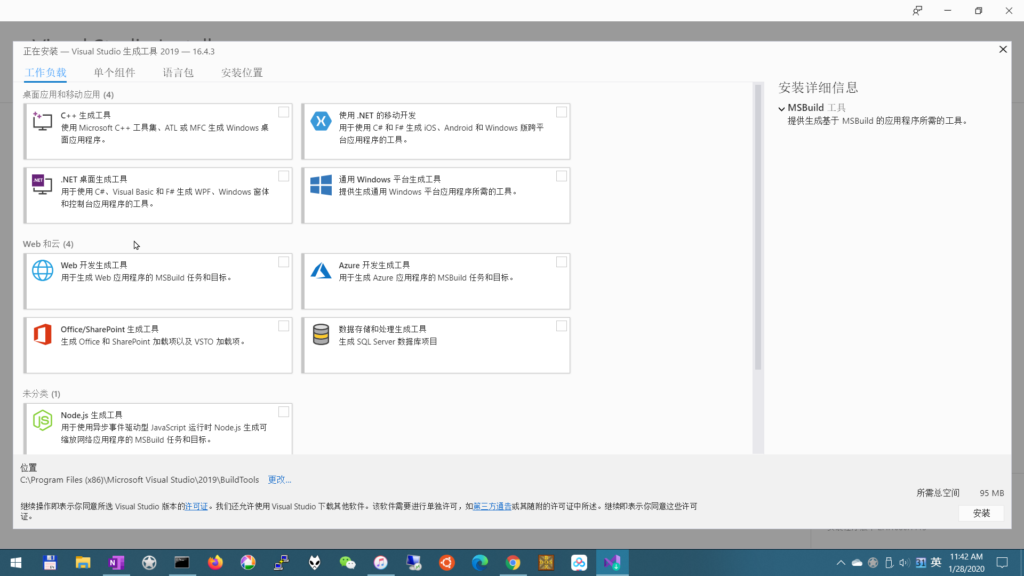
Task: Click the 更改... link to change location
Action: click(279, 480)
